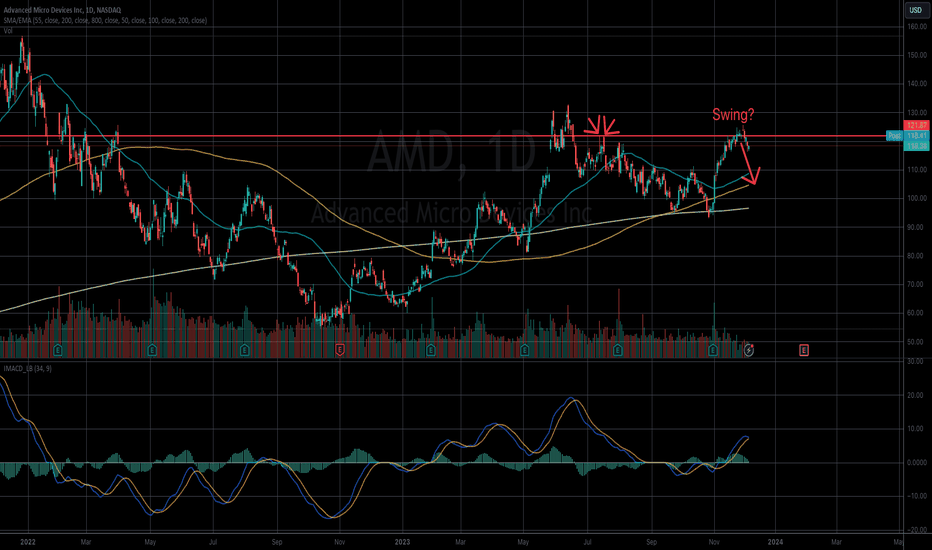
Task: Open the earnings marker just after 2023
Action: [430, 350]
